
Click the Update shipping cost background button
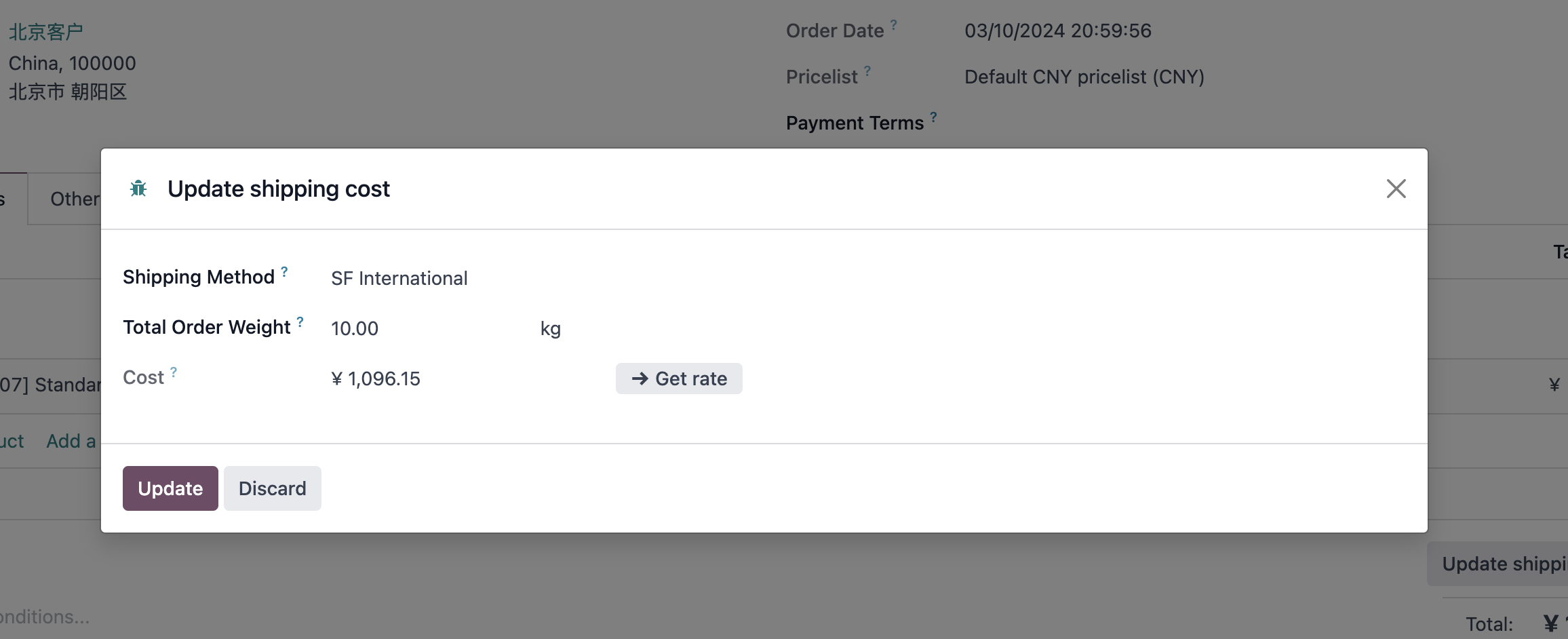[1497, 564]
